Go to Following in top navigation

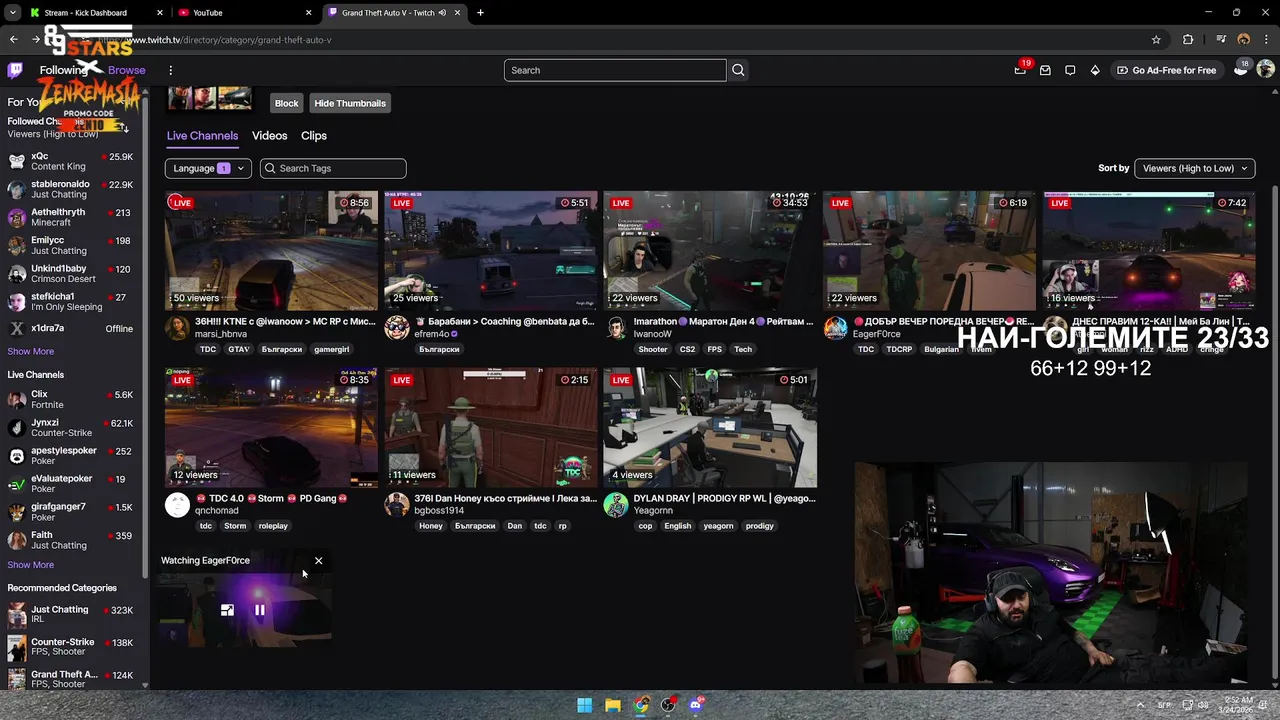(63, 70)
